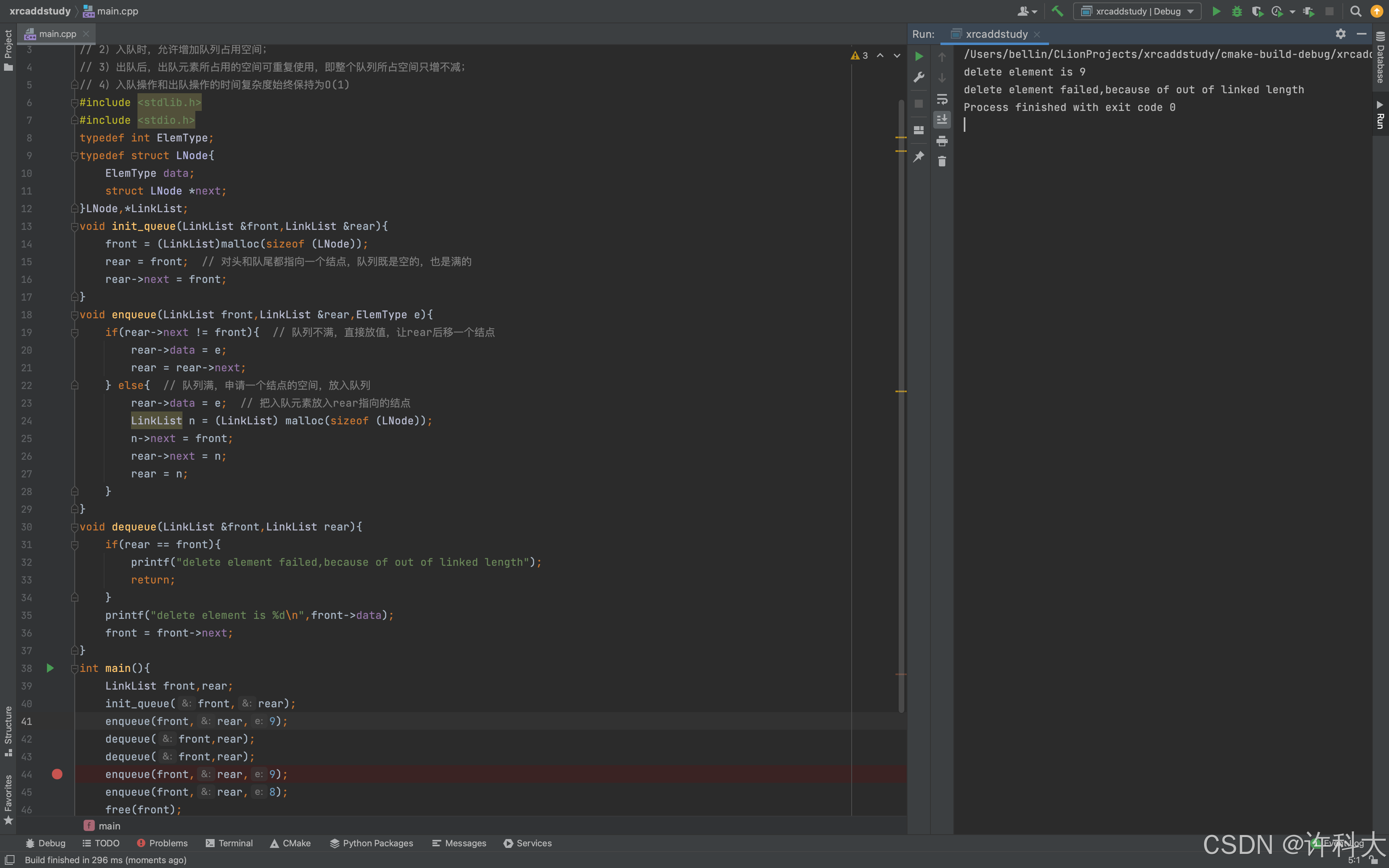
Task: Remove breakpoint on line 44
Action: click(57, 774)
